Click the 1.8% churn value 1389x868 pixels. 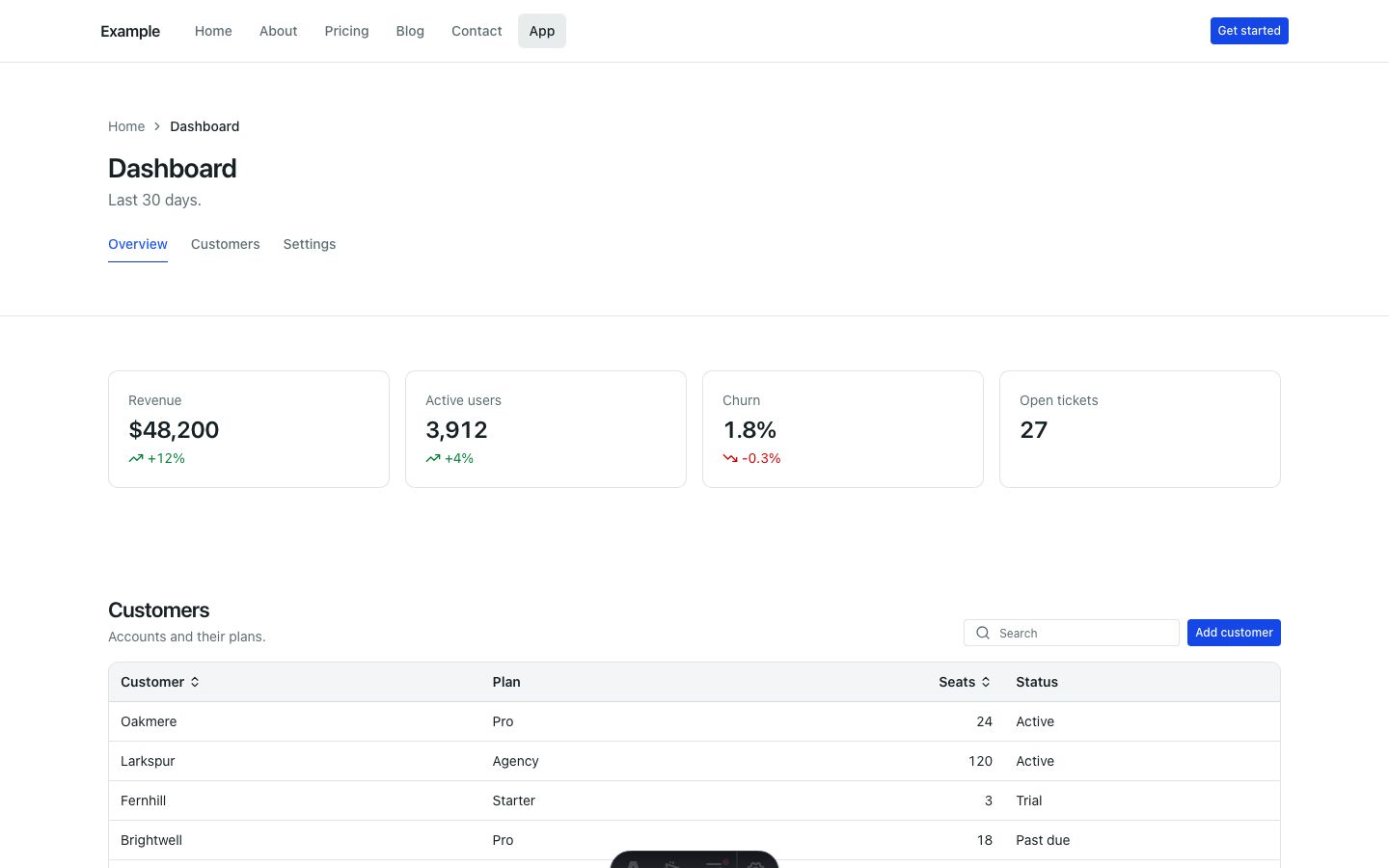(749, 430)
